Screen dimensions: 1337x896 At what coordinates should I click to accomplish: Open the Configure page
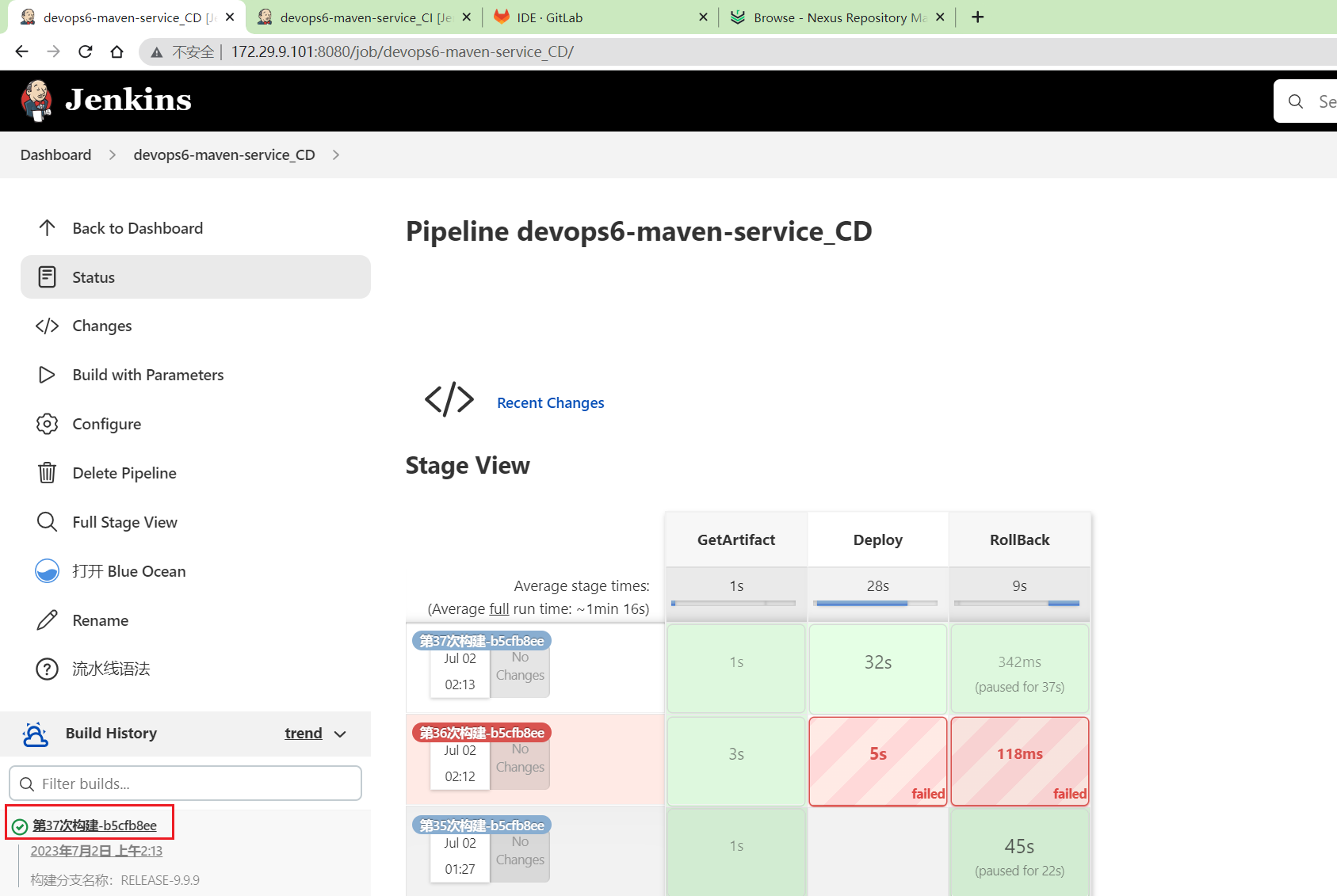pos(196,424)
